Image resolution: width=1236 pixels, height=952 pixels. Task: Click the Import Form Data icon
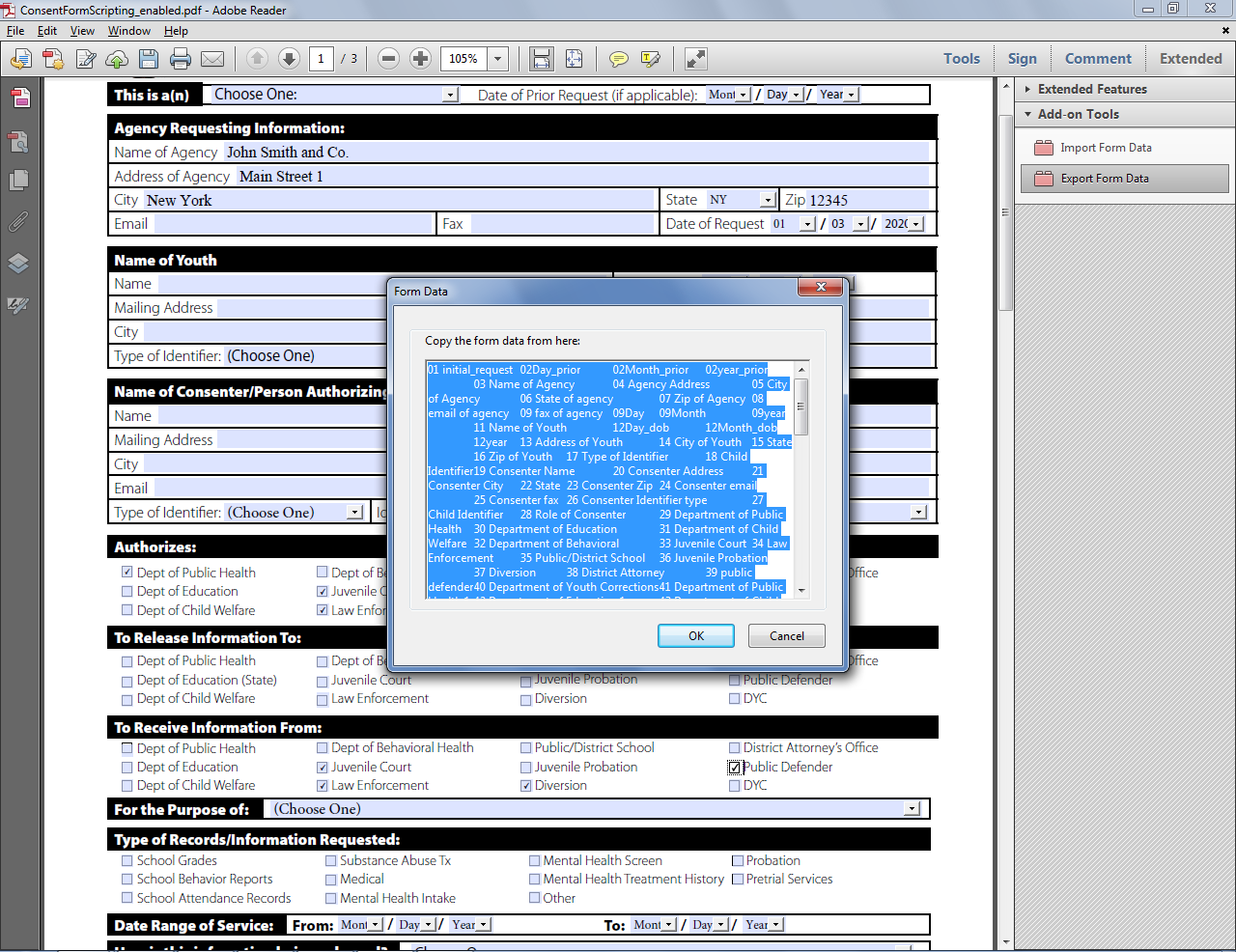click(x=1044, y=148)
